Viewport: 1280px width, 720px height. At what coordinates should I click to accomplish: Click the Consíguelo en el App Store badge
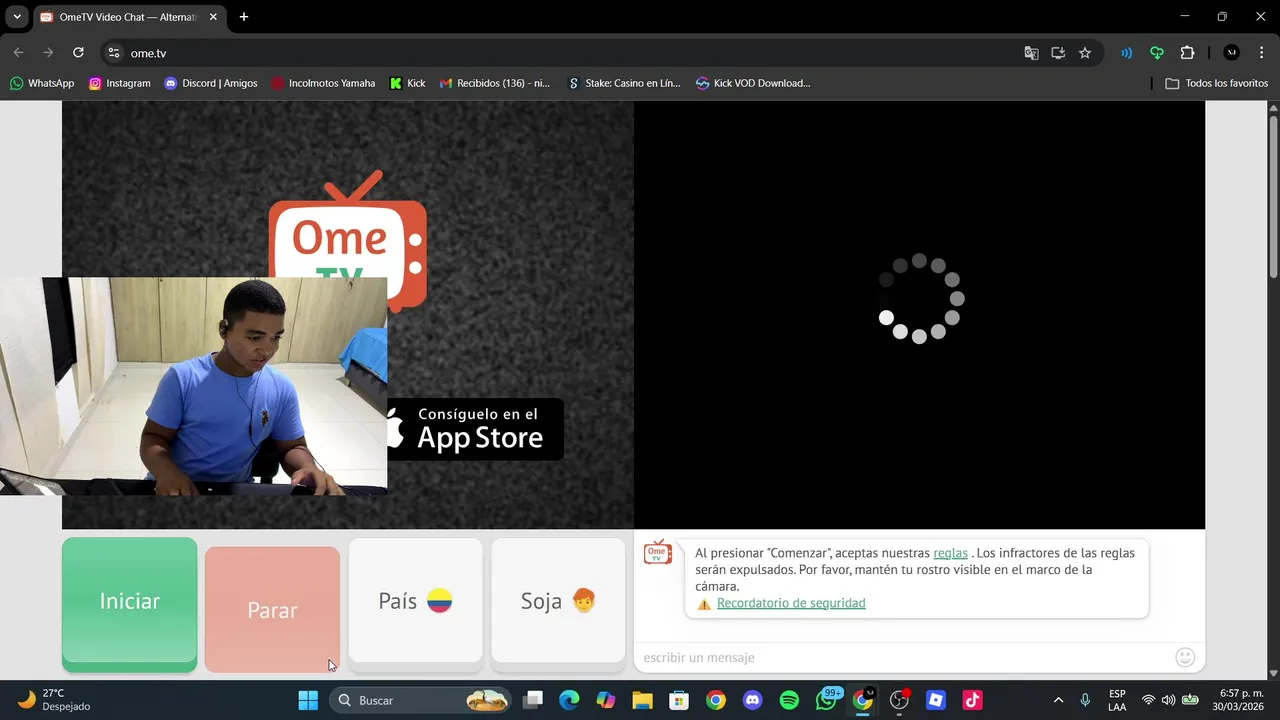coord(475,429)
